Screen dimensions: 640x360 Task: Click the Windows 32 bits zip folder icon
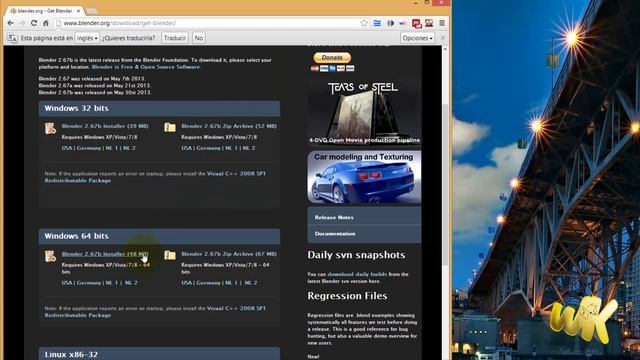[x=170, y=127]
